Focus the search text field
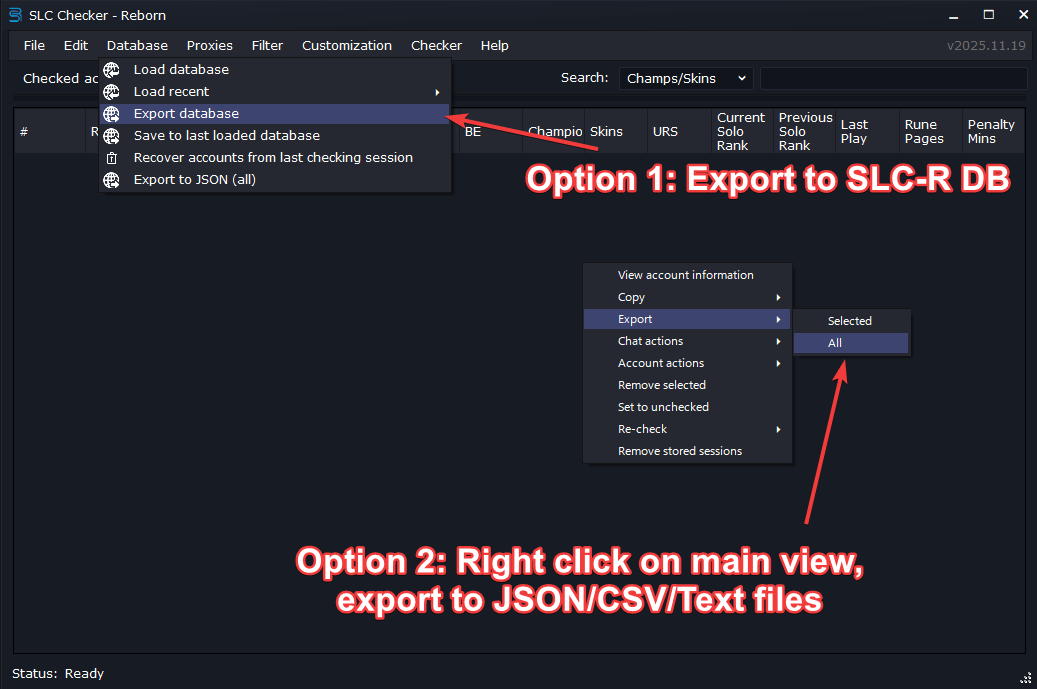Image resolution: width=1037 pixels, height=689 pixels. tap(893, 78)
